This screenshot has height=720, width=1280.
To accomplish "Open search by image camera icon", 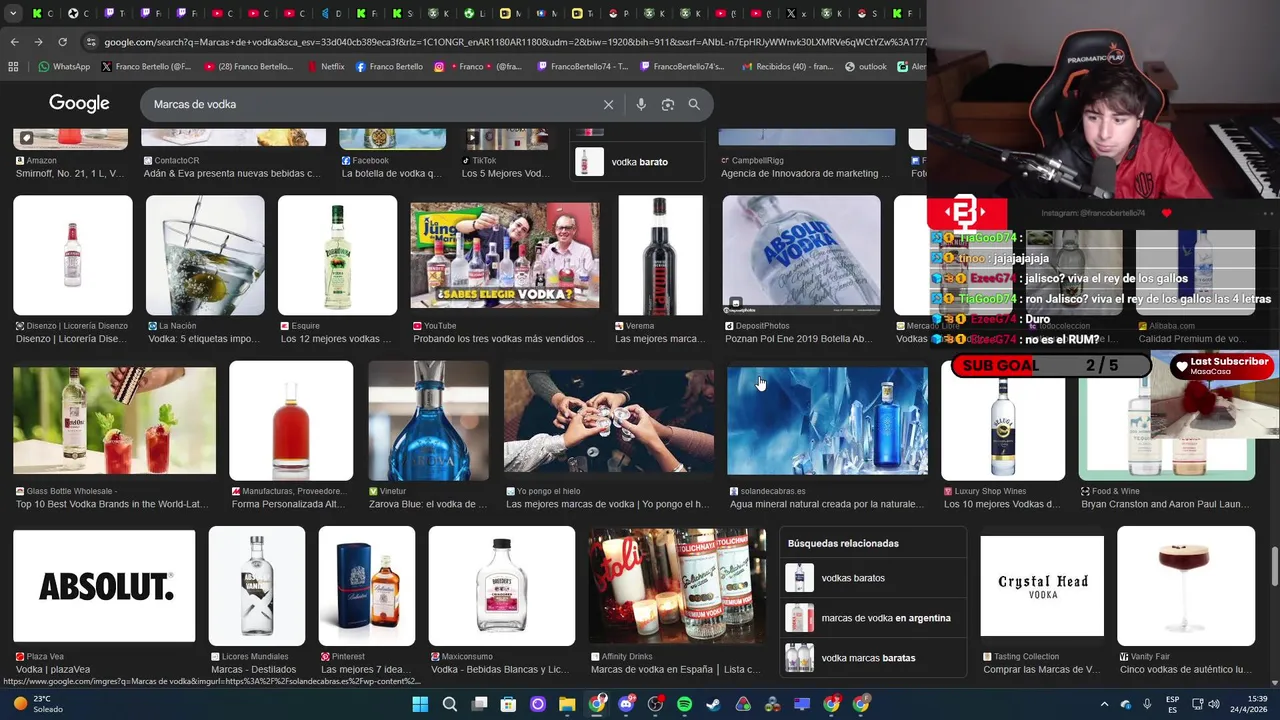I will click(668, 104).
